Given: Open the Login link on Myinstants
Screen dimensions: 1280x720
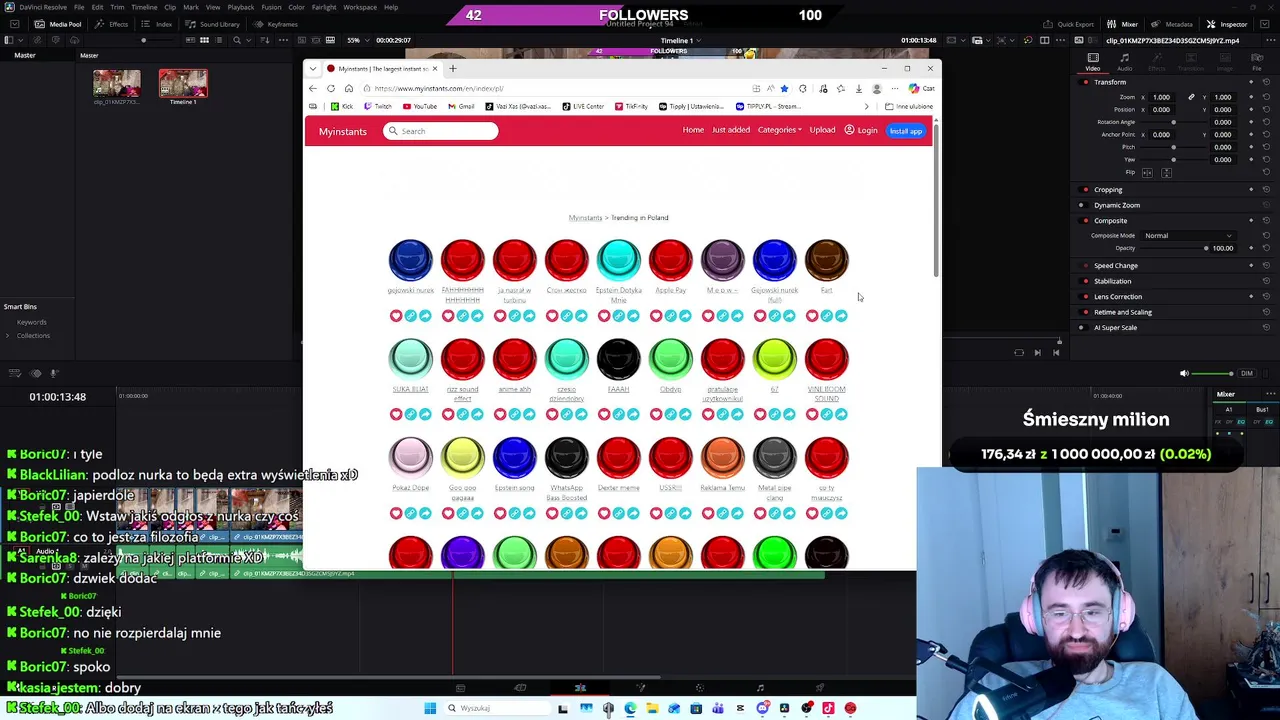Looking at the screenshot, I should tap(861, 130).
